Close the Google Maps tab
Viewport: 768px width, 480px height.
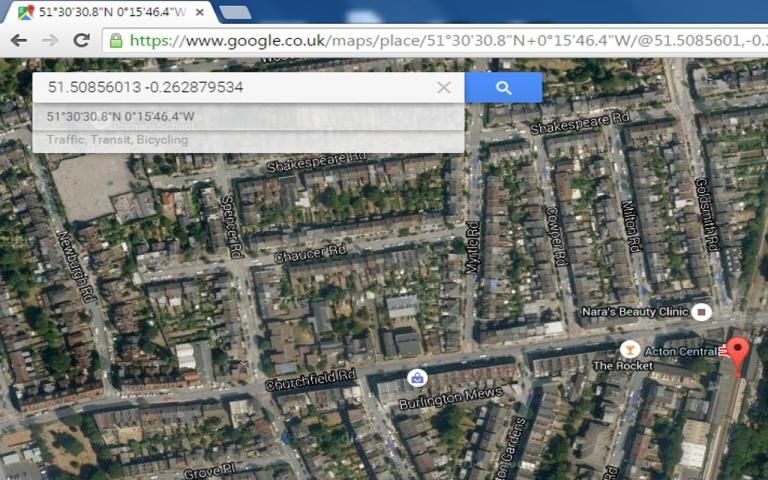point(200,13)
